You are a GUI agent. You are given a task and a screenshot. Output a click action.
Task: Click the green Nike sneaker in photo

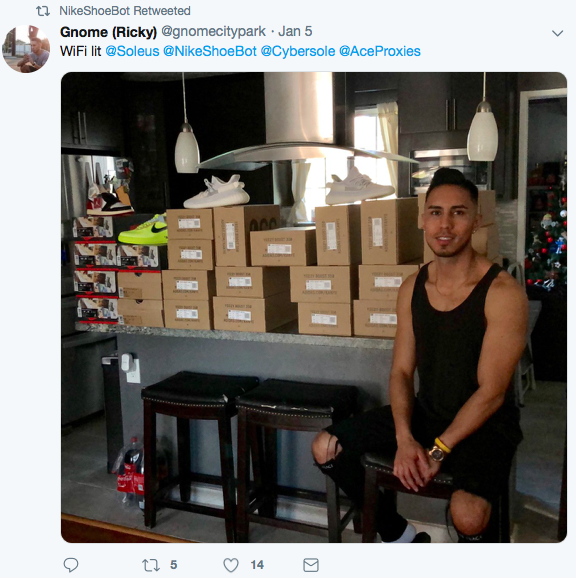pyautogui.click(x=143, y=230)
